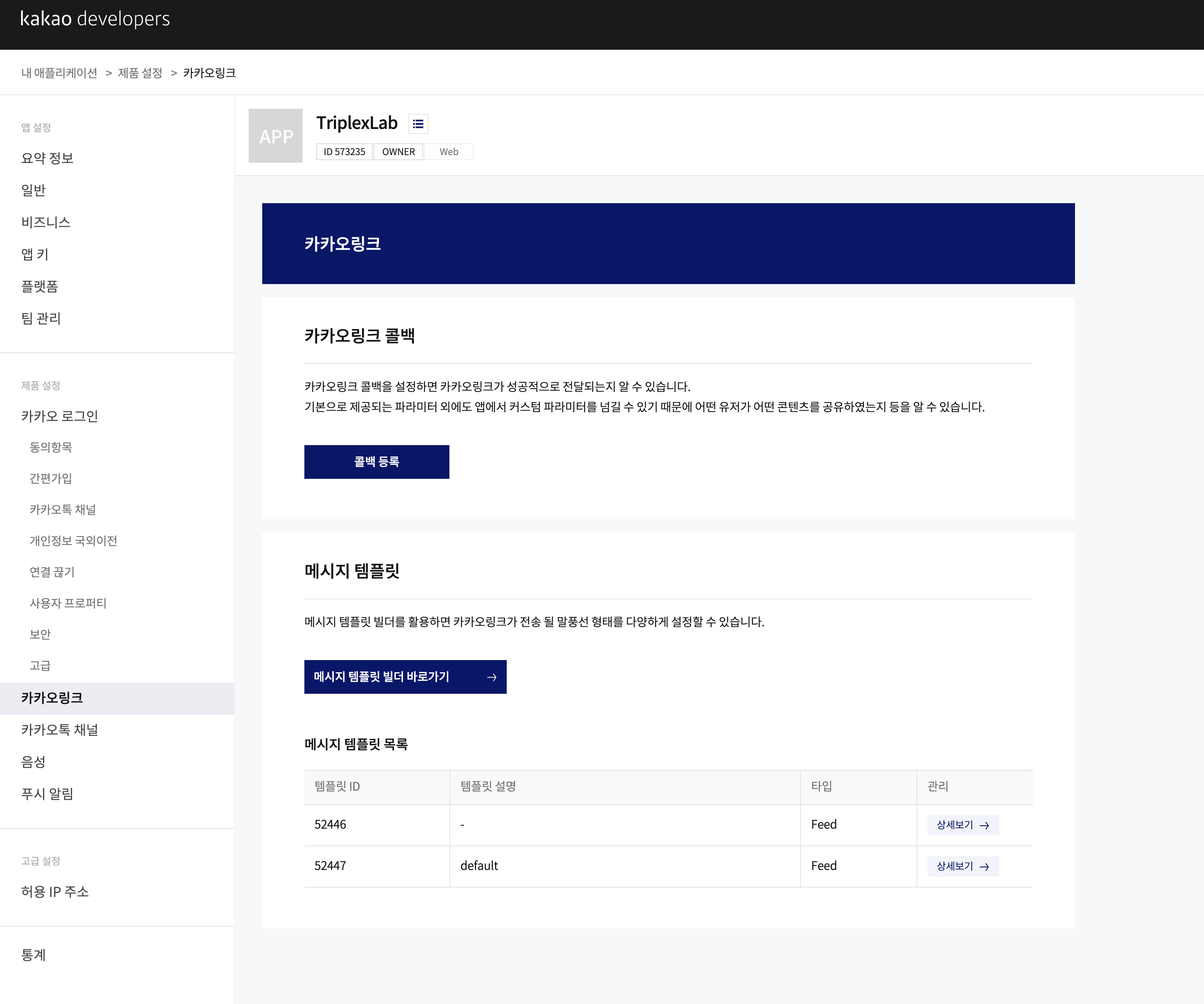Open 요약 정보 in sidebar
This screenshot has width=1204, height=1004.
pyautogui.click(x=47, y=158)
